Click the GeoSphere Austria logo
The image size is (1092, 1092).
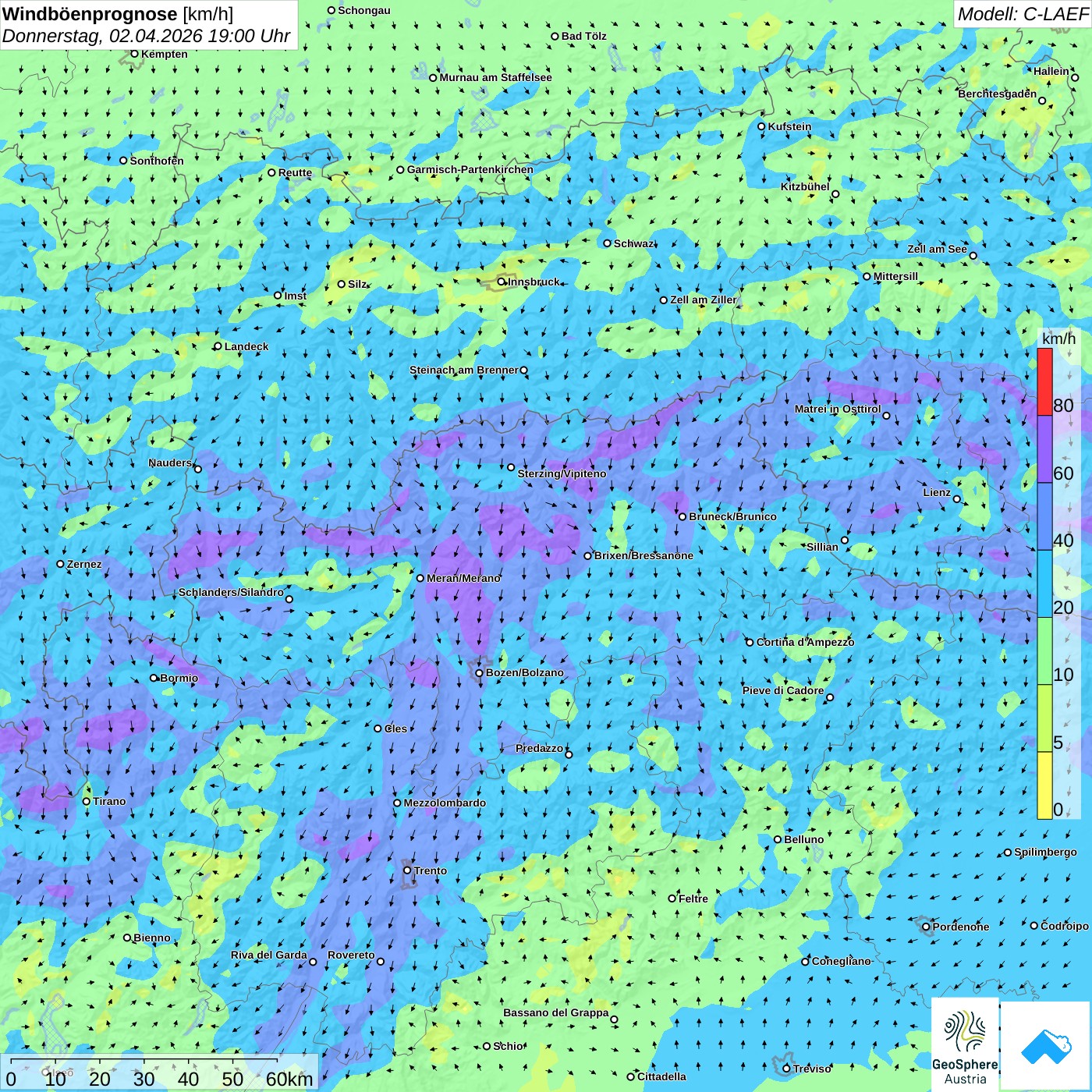[965, 1044]
